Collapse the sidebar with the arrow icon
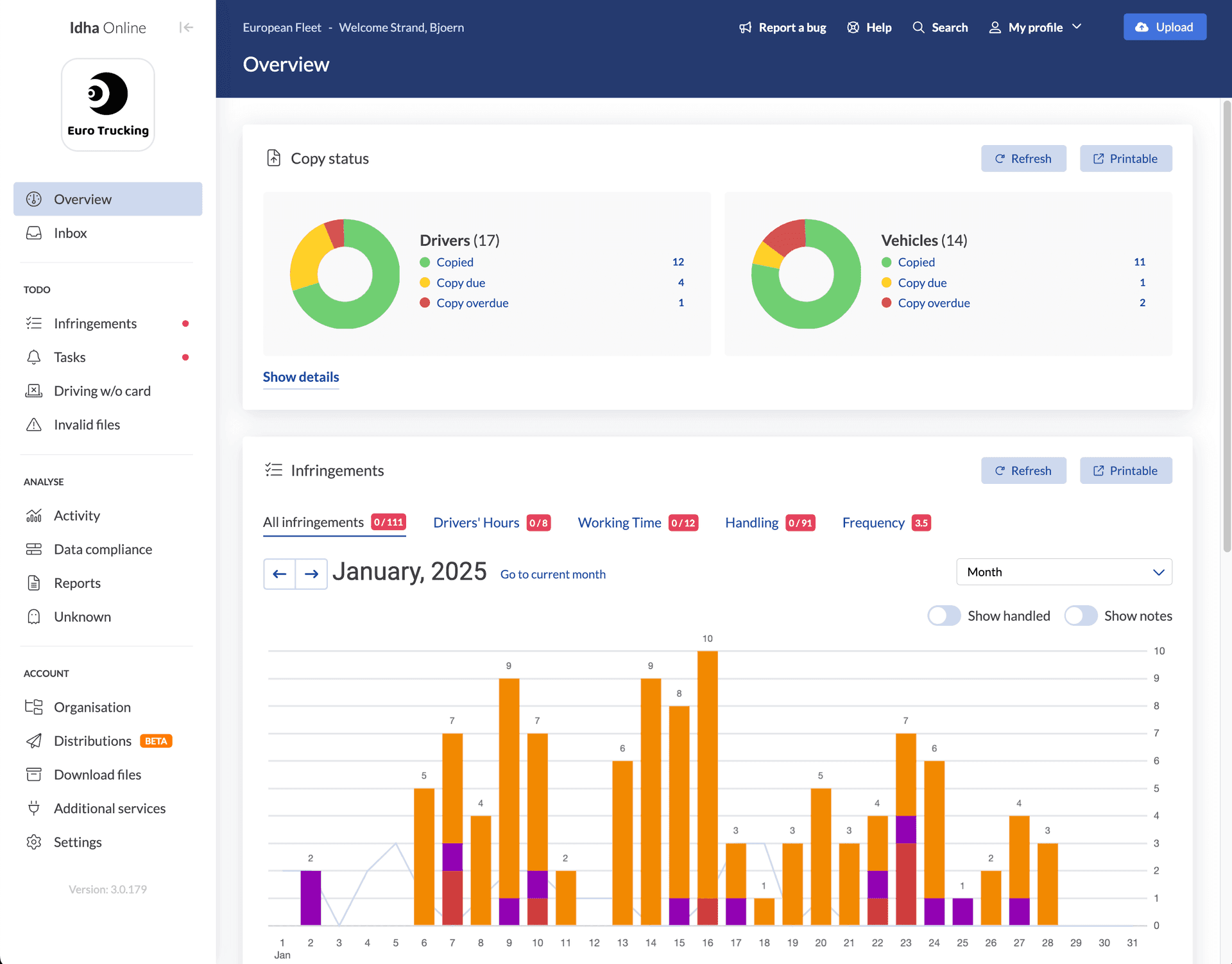 [186, 27]
